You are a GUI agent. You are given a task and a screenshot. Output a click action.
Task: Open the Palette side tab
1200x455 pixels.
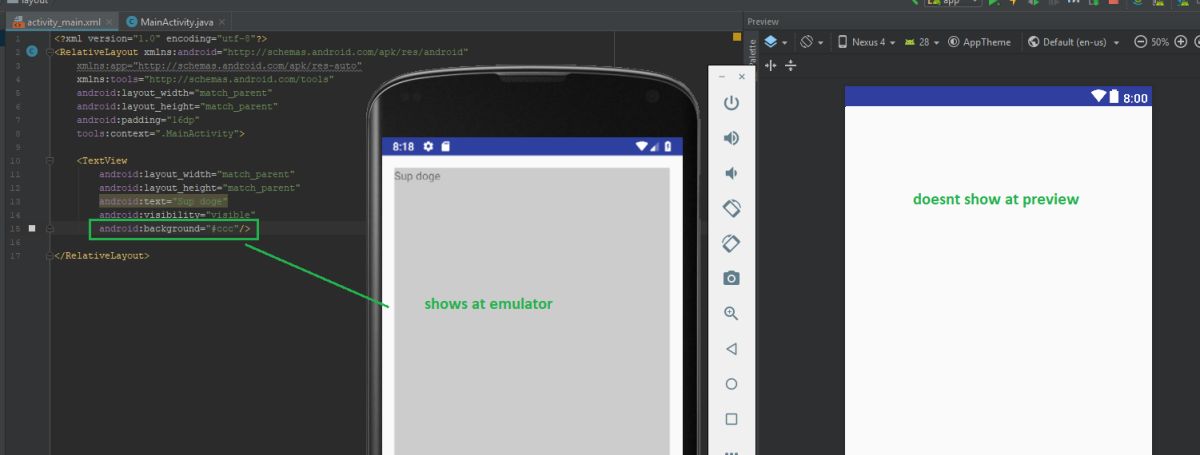[753, 56]
